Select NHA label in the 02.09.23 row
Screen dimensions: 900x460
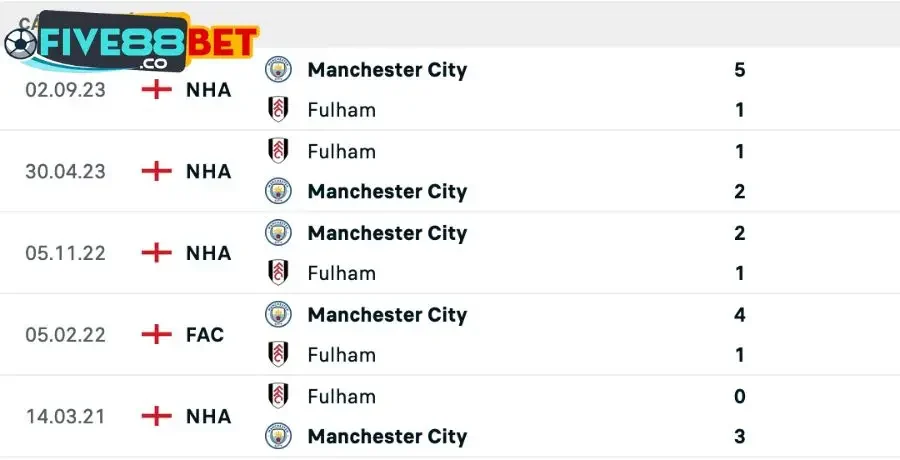(208, 89)
